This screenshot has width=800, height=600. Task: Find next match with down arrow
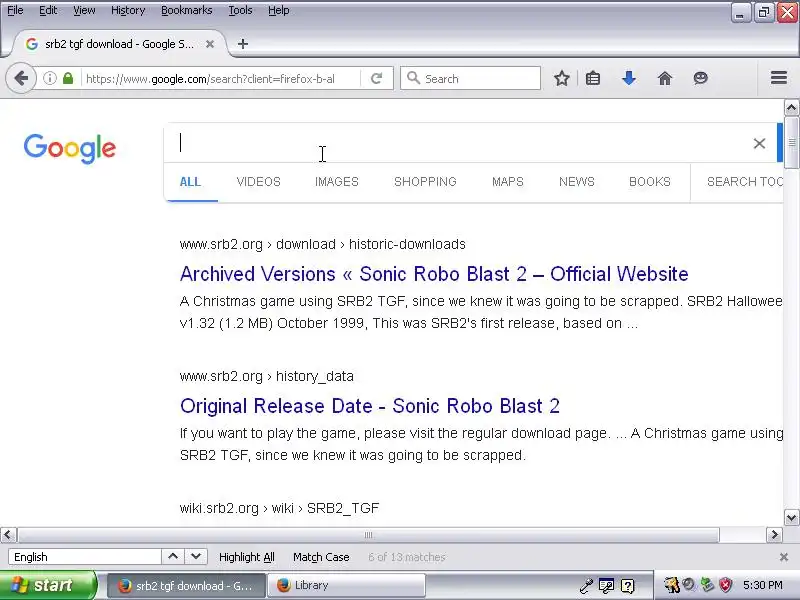(196, 557)
